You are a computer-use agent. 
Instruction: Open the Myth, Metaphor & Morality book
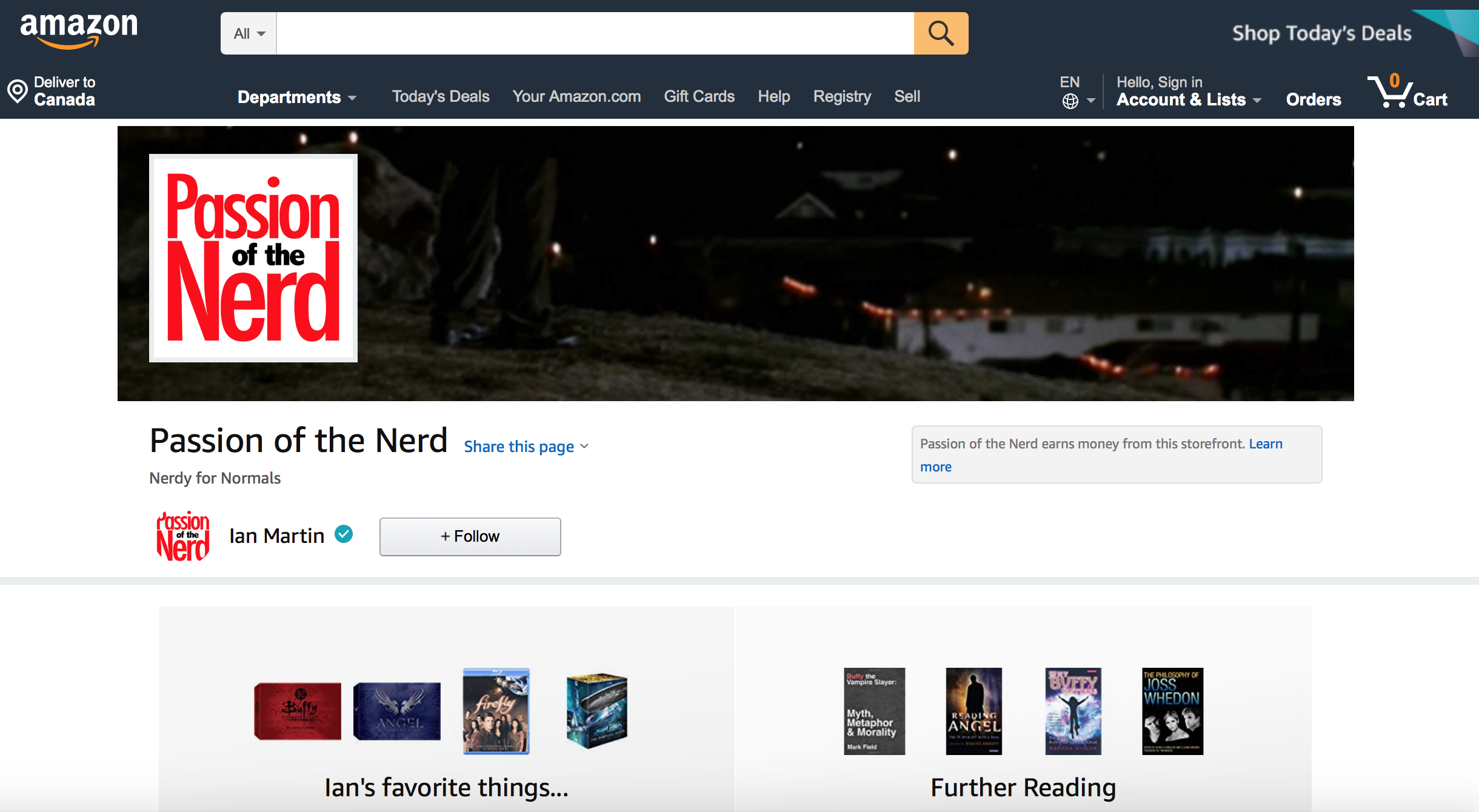[874, 711]
